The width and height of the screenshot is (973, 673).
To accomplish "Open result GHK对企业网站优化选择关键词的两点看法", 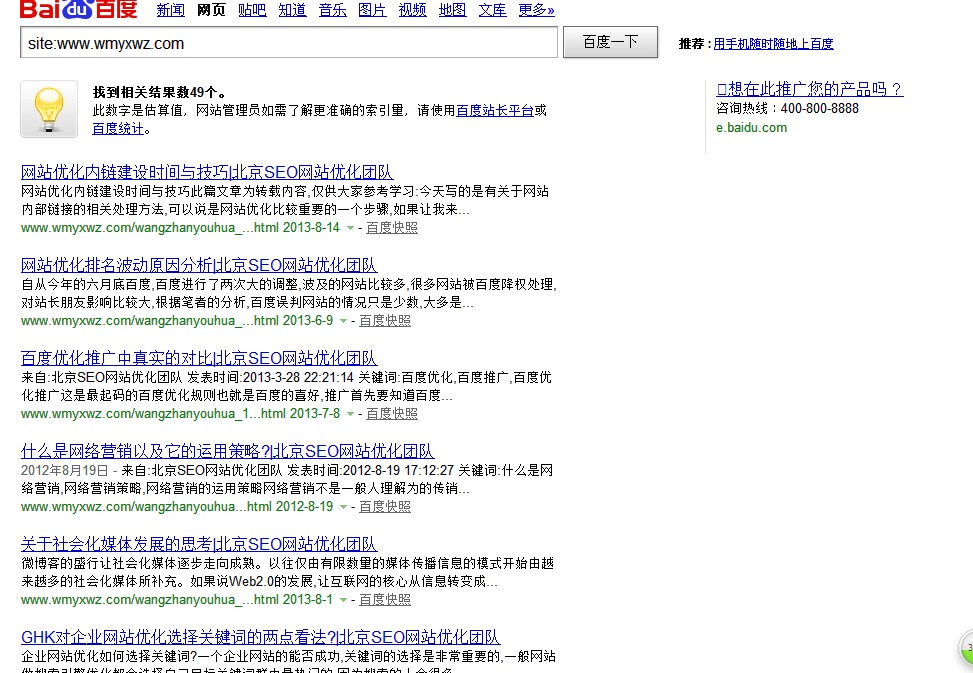I will [261, 637].
